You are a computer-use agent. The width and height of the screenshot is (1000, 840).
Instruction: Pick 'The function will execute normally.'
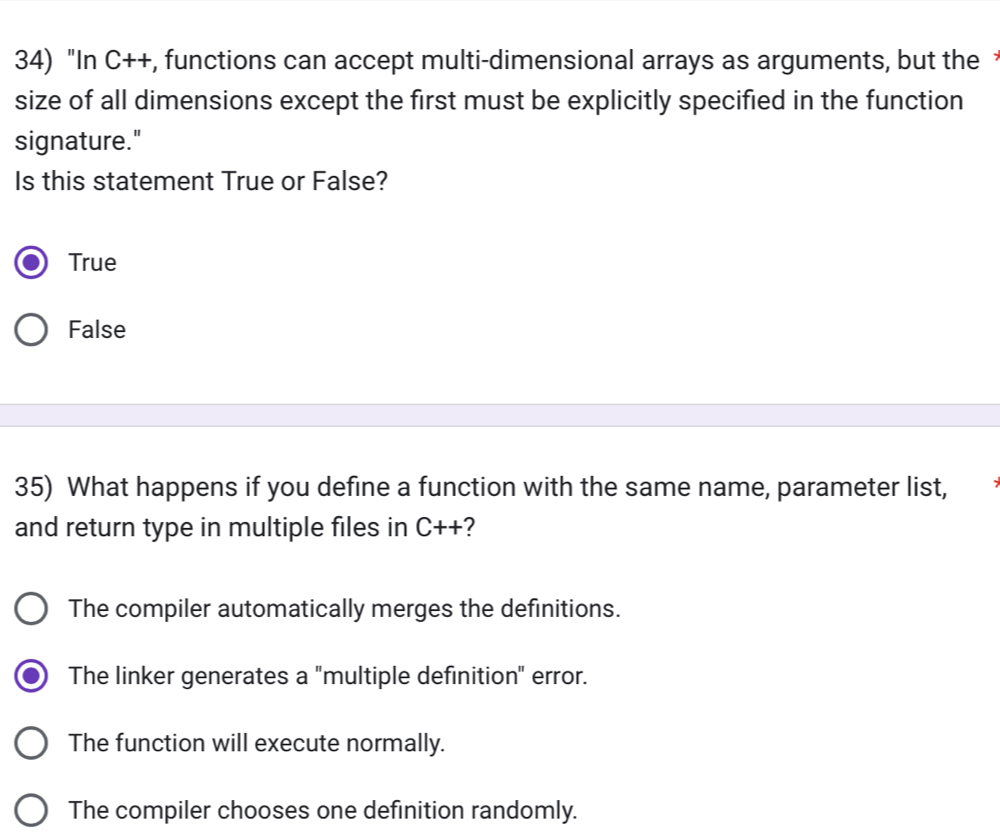coord(31,742)
